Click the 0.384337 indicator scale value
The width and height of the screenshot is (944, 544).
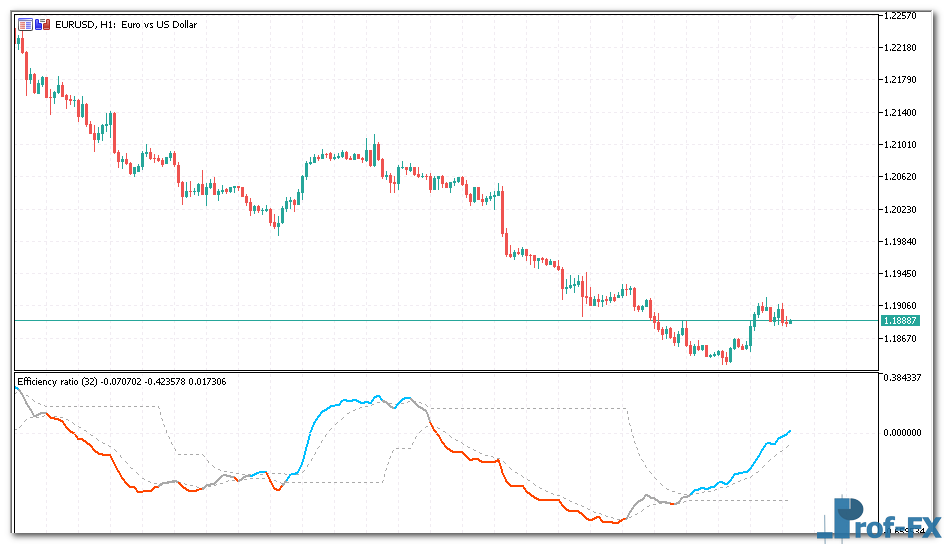903,377
